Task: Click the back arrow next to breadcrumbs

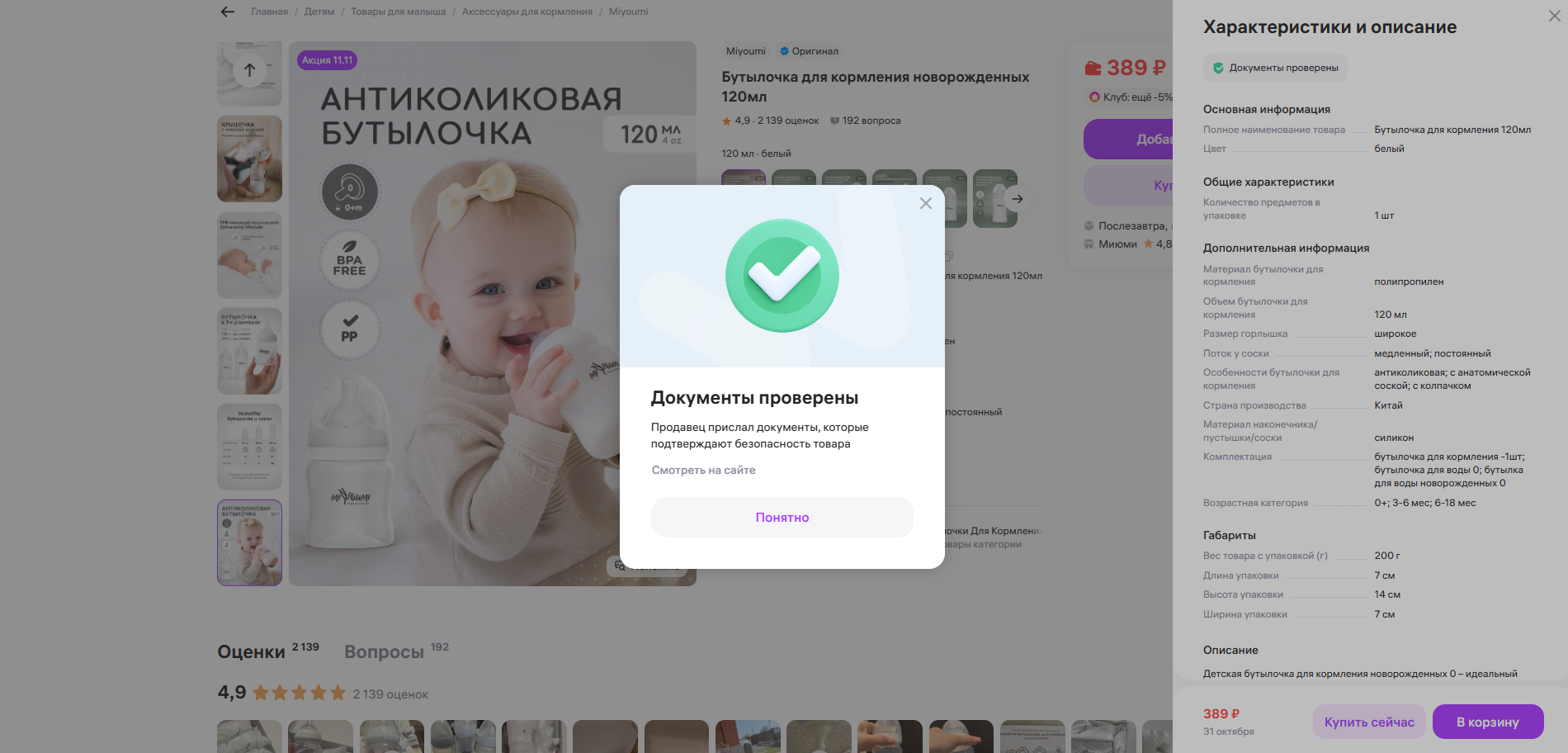Action: pos(228,12)
